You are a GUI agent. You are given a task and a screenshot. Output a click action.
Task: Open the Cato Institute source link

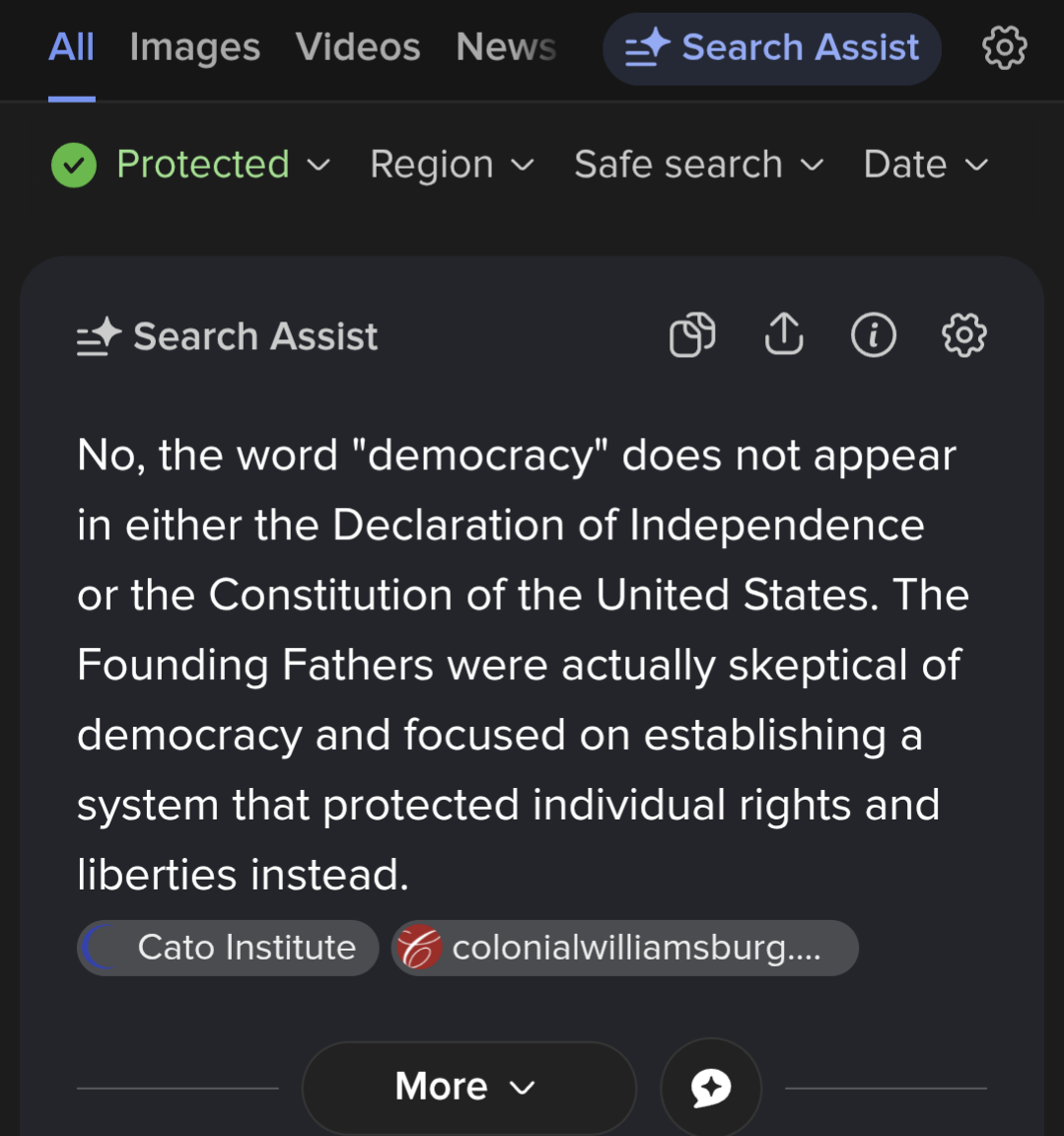[x=228, y=948]
